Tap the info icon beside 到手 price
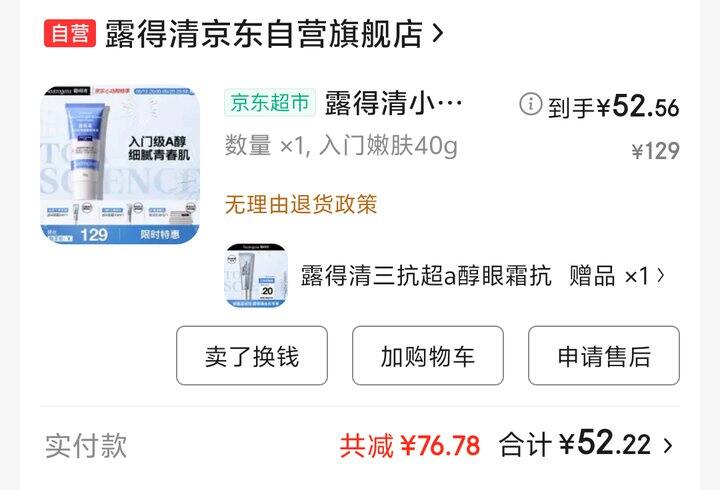This screenshot has width=720, height=490. pos(530,104)
